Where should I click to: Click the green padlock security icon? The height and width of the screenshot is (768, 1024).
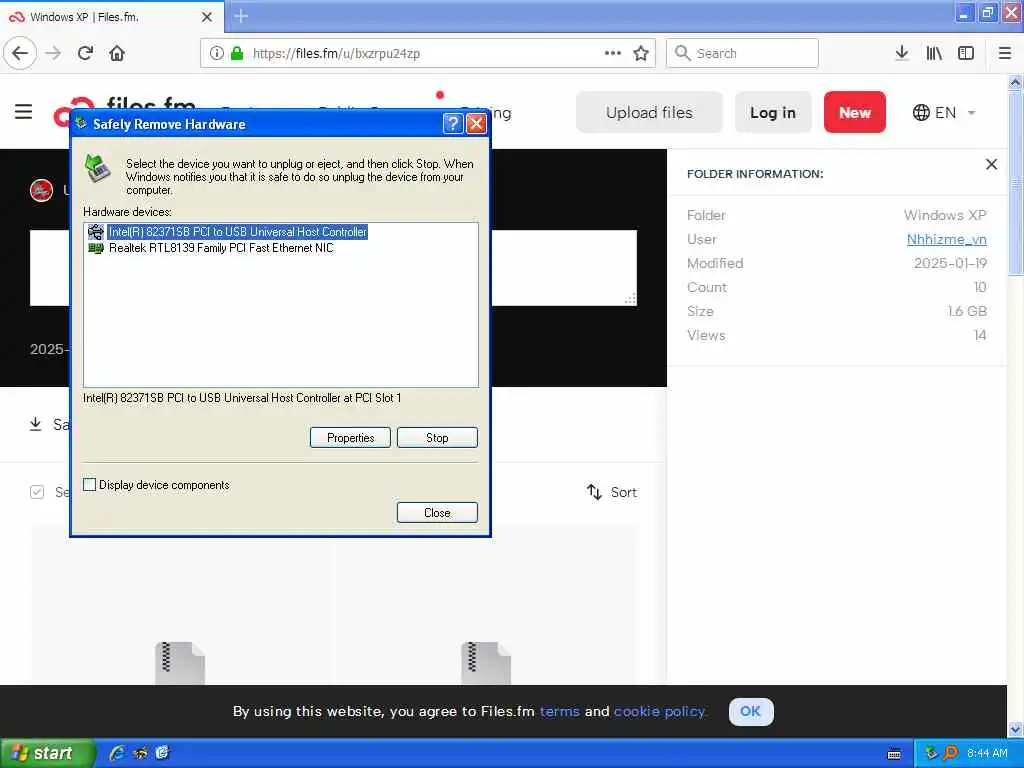click(x=237, y=53)
